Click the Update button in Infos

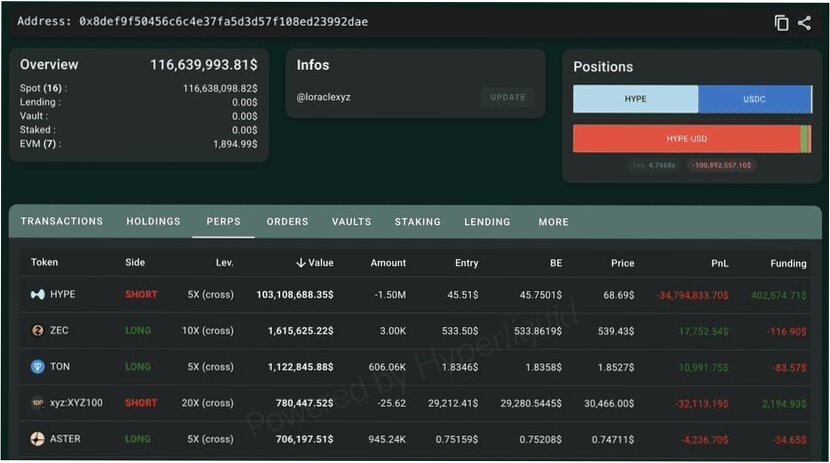pos(508,97)
